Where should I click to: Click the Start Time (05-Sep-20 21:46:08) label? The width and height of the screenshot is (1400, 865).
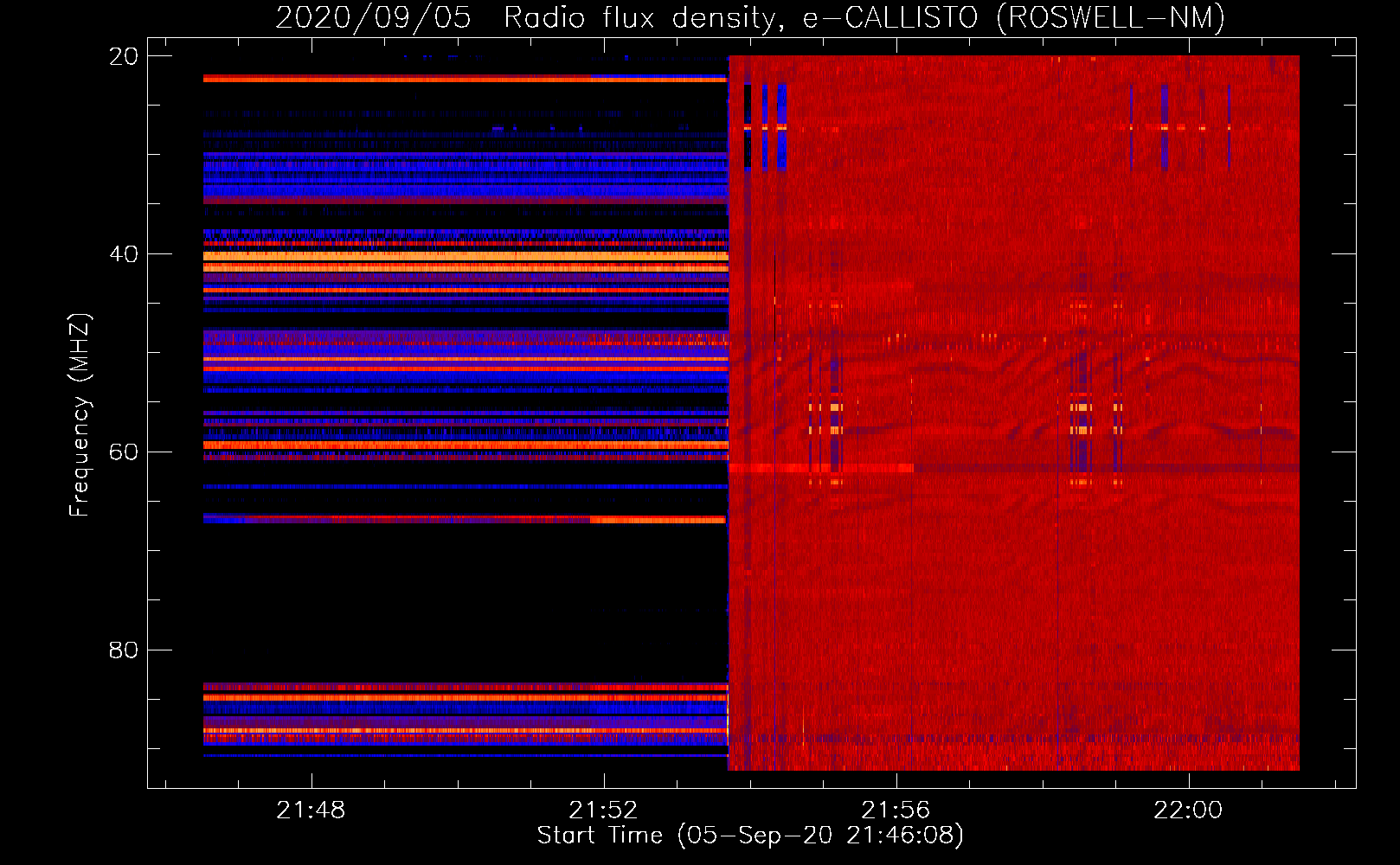(x=750, y=836)
